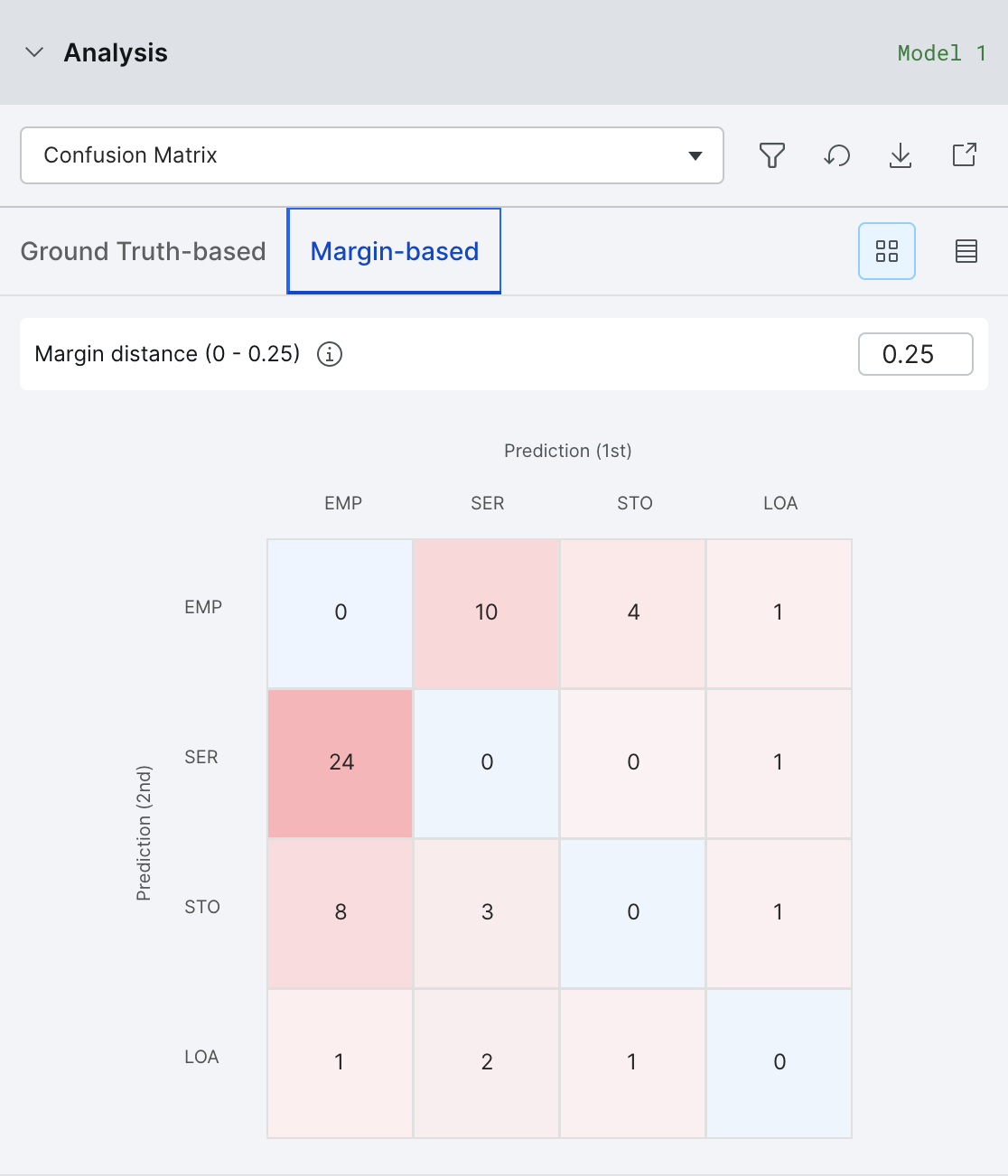
Task: Click the EMP column header
Action: pos(343,503)
